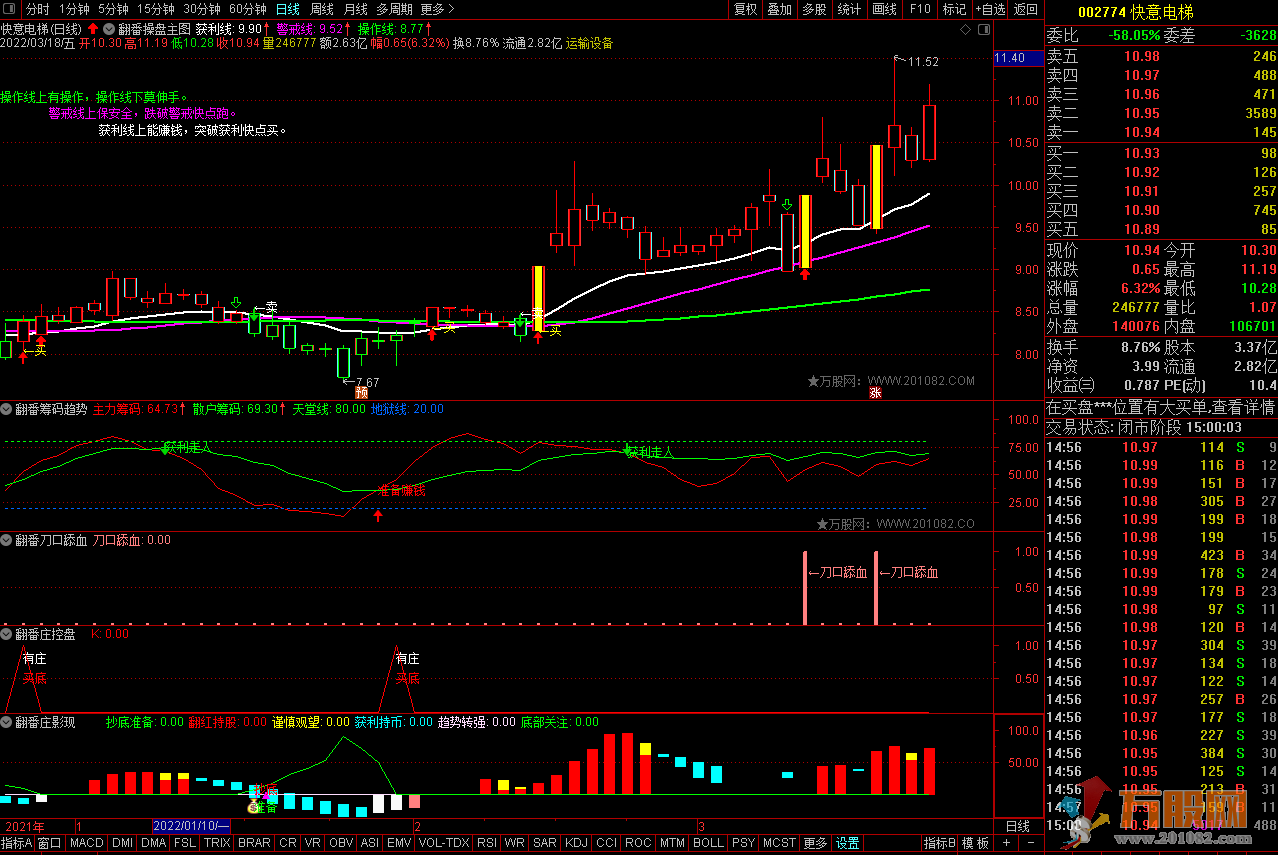Click the 复权 button
This screenshot has height=855, width=1278.
746,9
